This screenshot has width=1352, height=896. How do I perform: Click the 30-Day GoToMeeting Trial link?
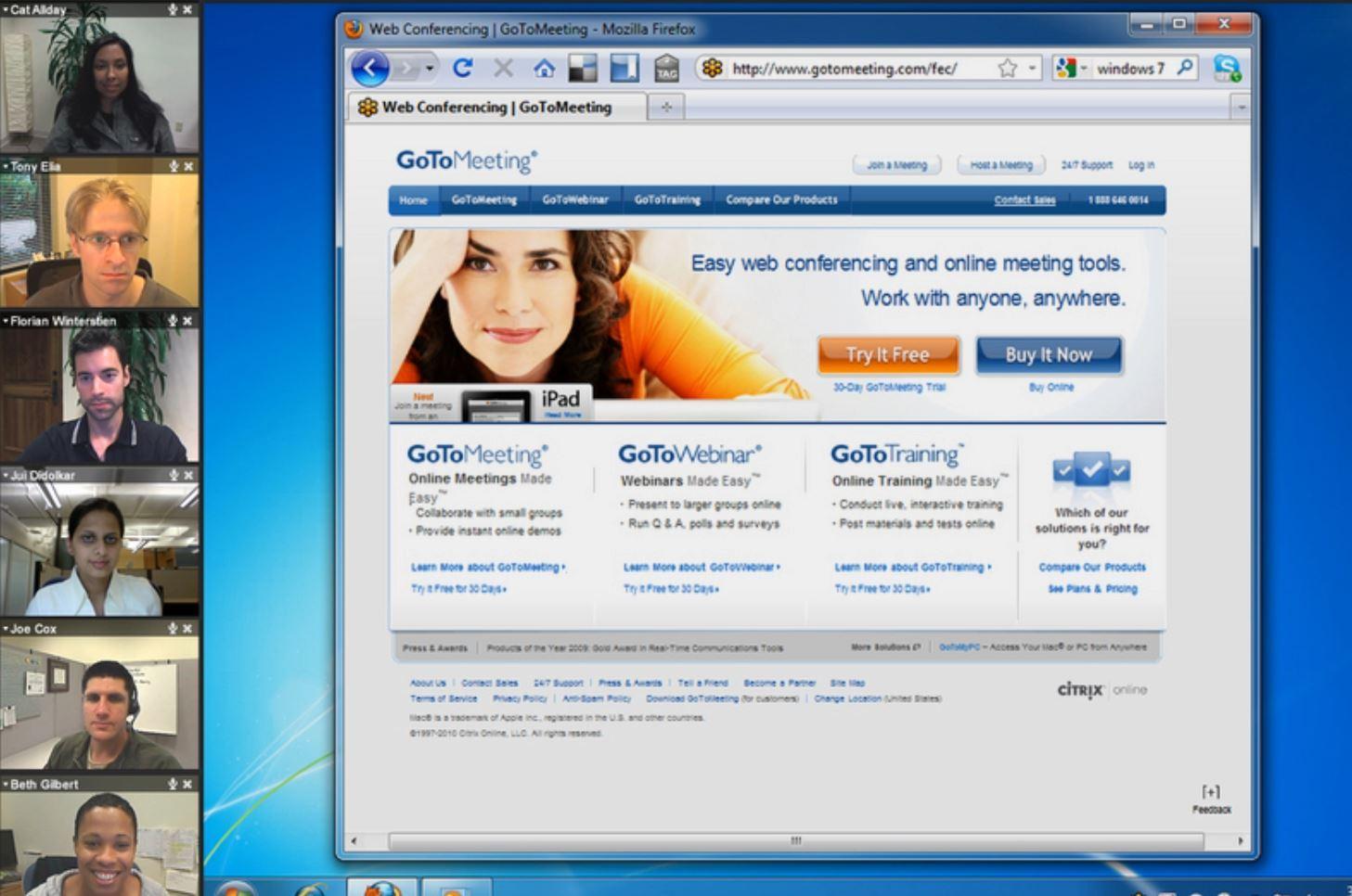pos(889,387)
